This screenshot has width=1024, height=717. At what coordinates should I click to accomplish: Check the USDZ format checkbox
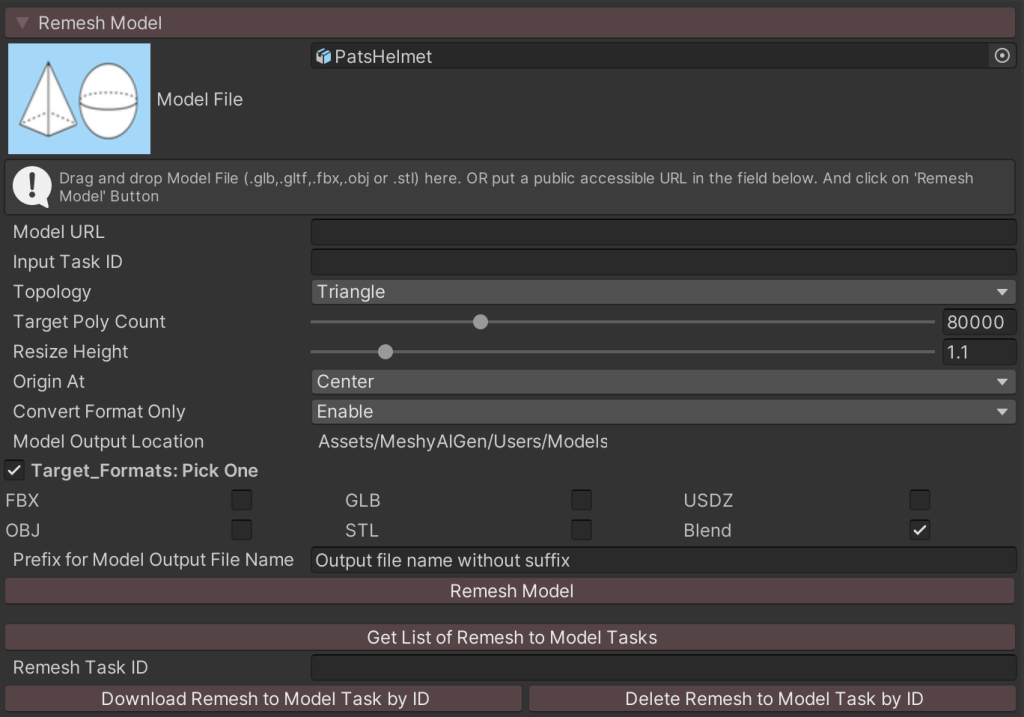[920, 500]
